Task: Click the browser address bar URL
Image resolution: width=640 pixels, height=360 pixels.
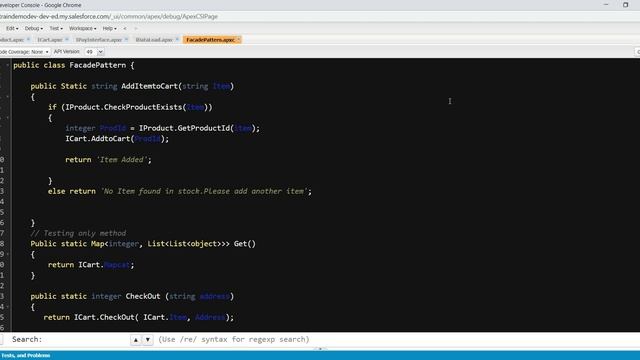Action: 109,16
